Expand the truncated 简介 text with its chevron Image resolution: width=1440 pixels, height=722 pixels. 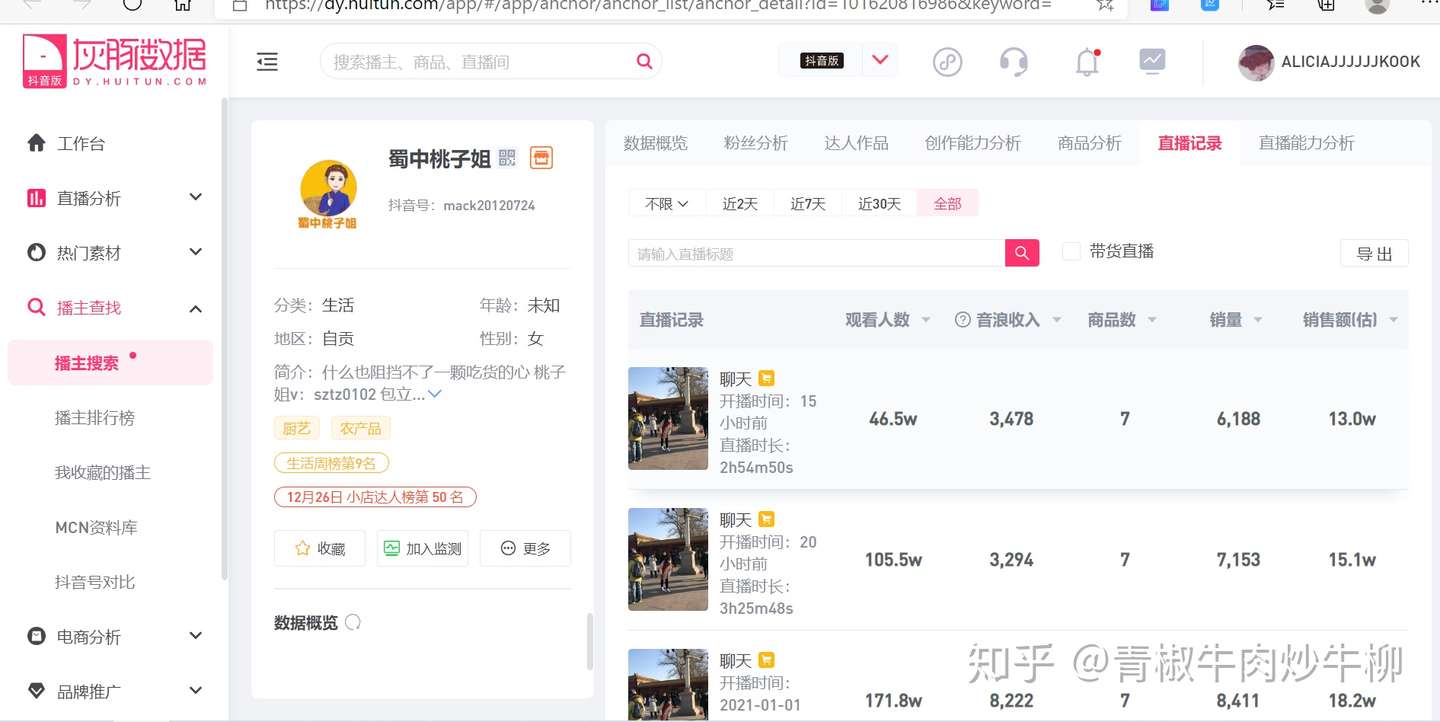pos(435,394)
